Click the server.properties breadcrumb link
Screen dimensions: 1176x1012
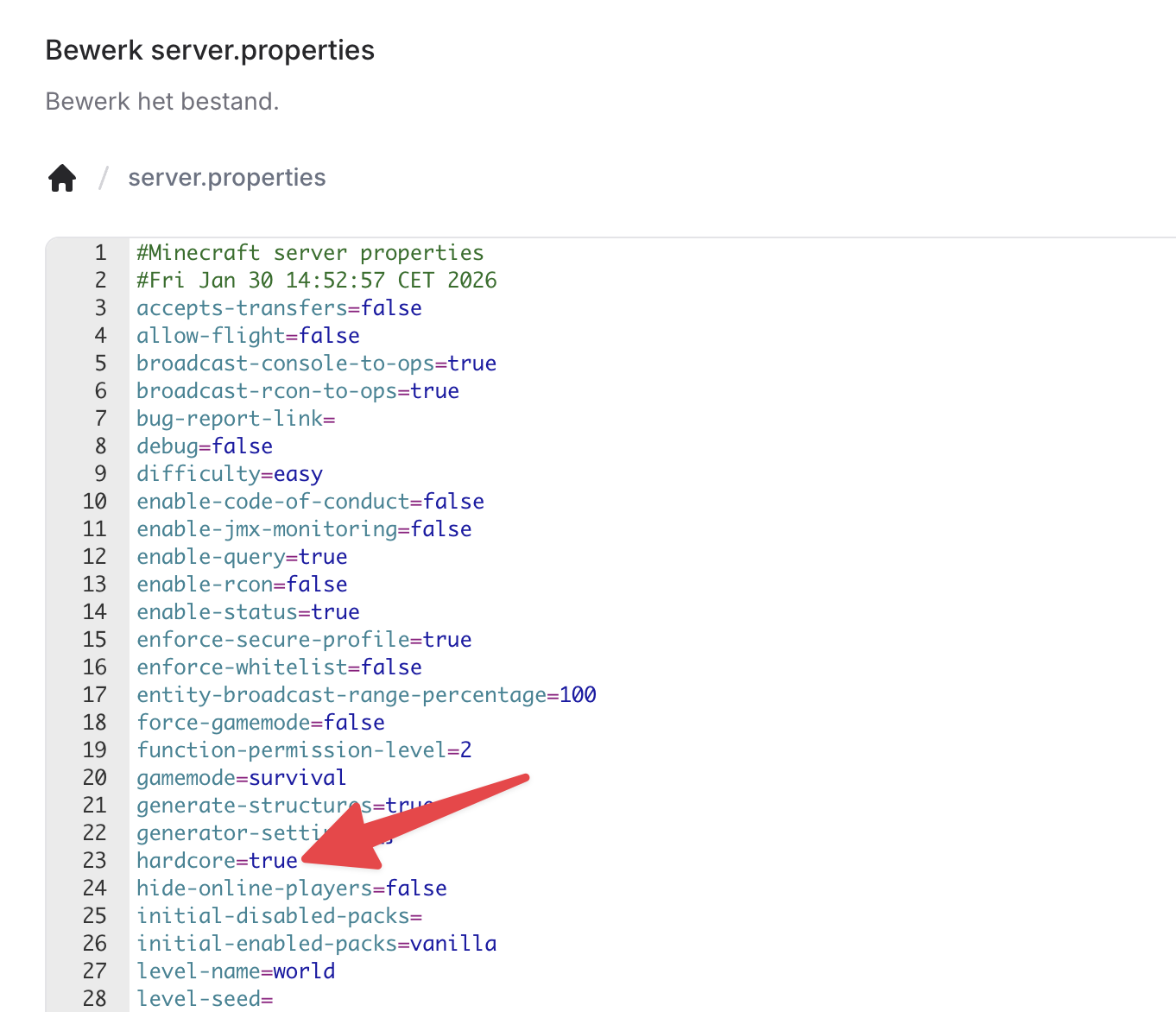pyautogui.click(x=226, y=178)
